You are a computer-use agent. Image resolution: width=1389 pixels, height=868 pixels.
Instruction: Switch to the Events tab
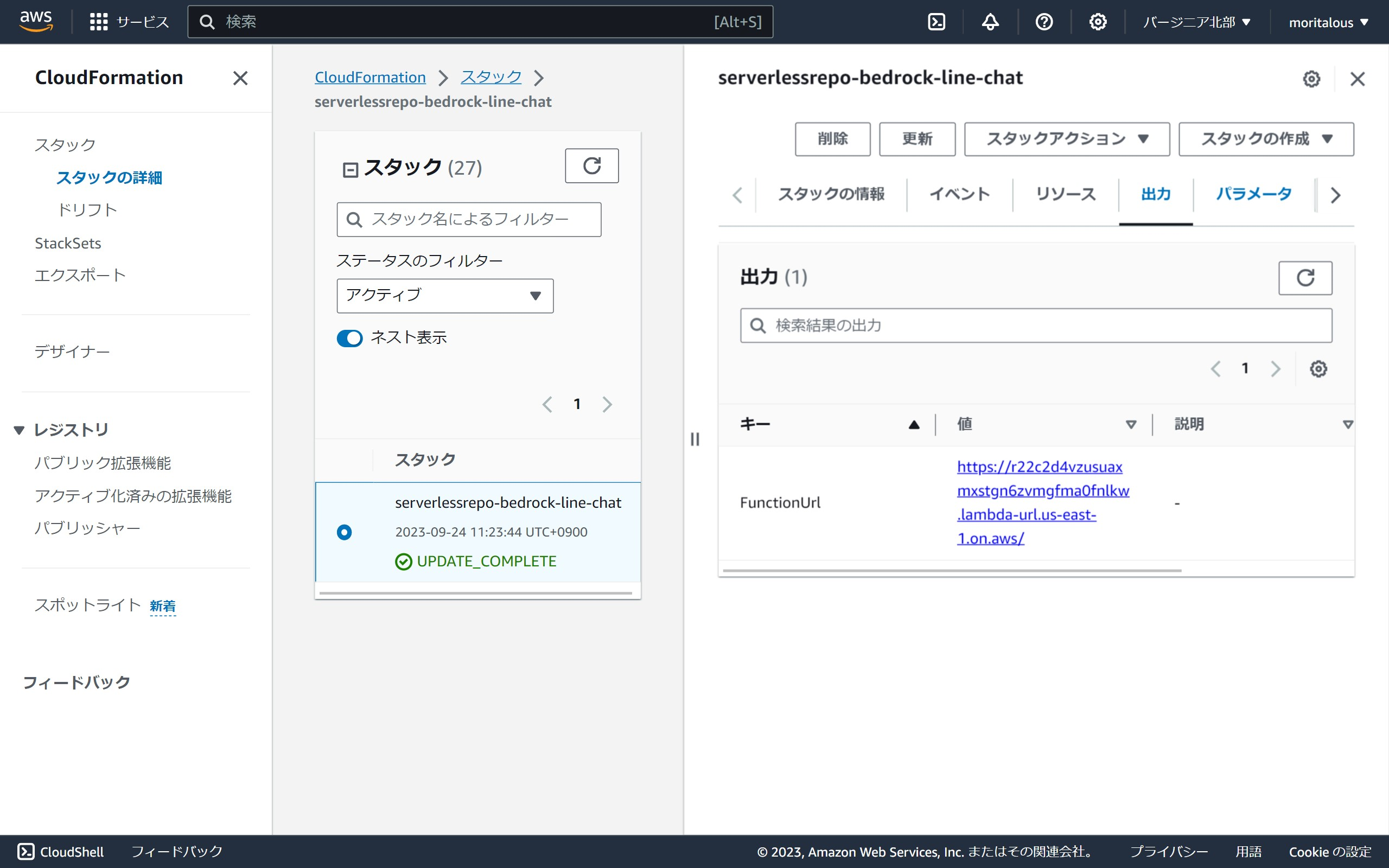tap(959, 195)
